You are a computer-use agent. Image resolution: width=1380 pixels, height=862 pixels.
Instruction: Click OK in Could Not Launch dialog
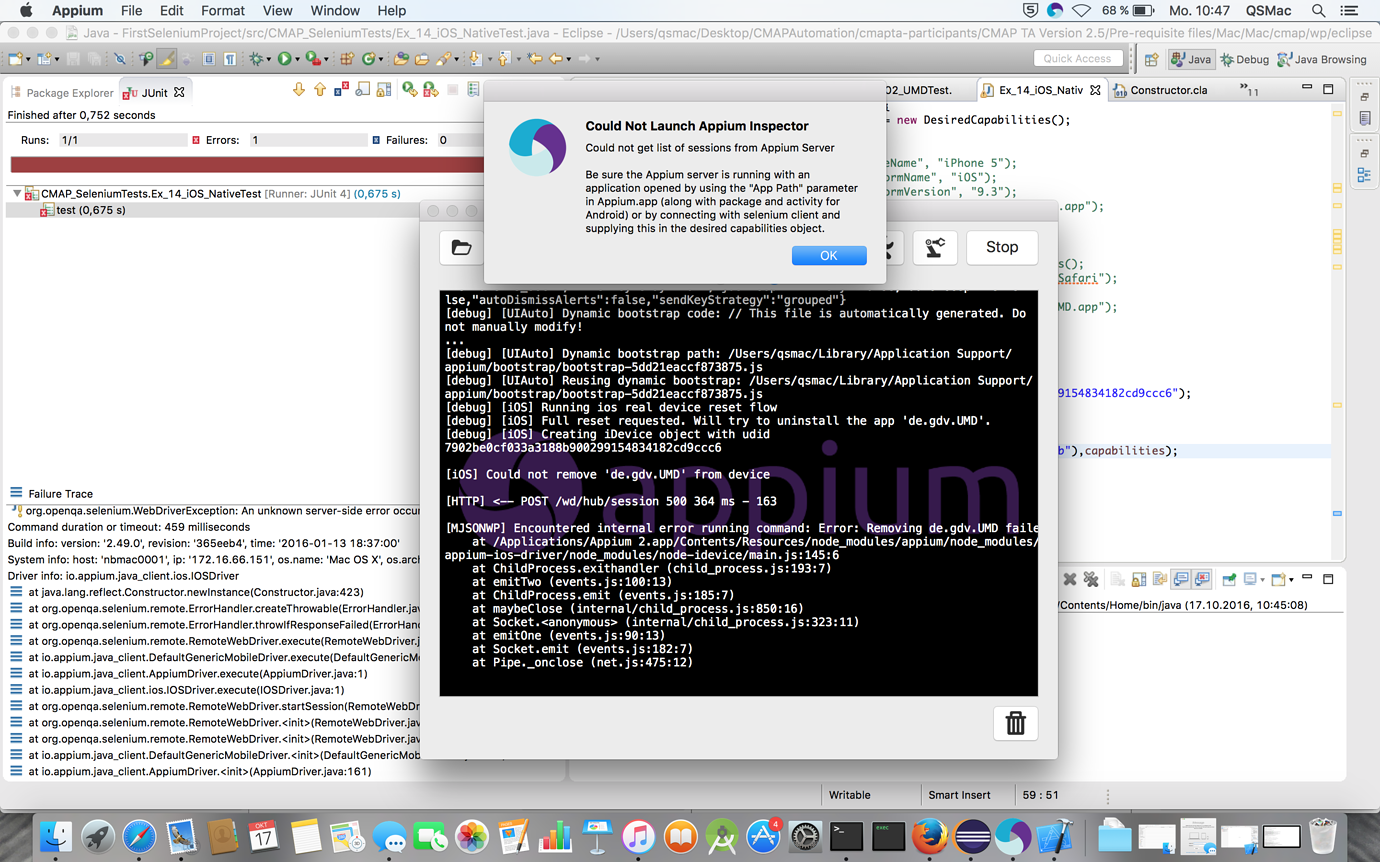point(829,255)
